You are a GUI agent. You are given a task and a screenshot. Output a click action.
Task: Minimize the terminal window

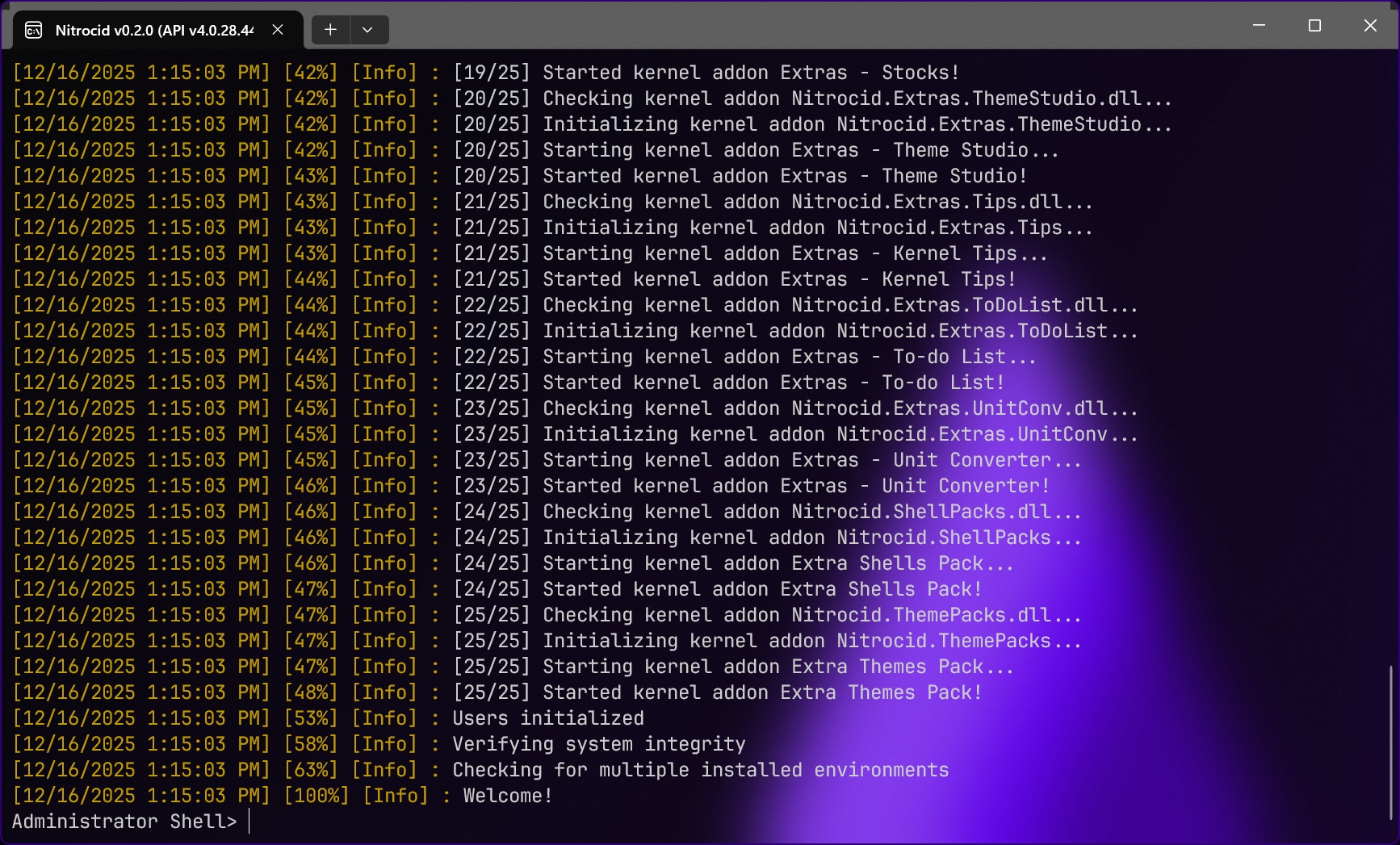click(x=1258, y=26)
